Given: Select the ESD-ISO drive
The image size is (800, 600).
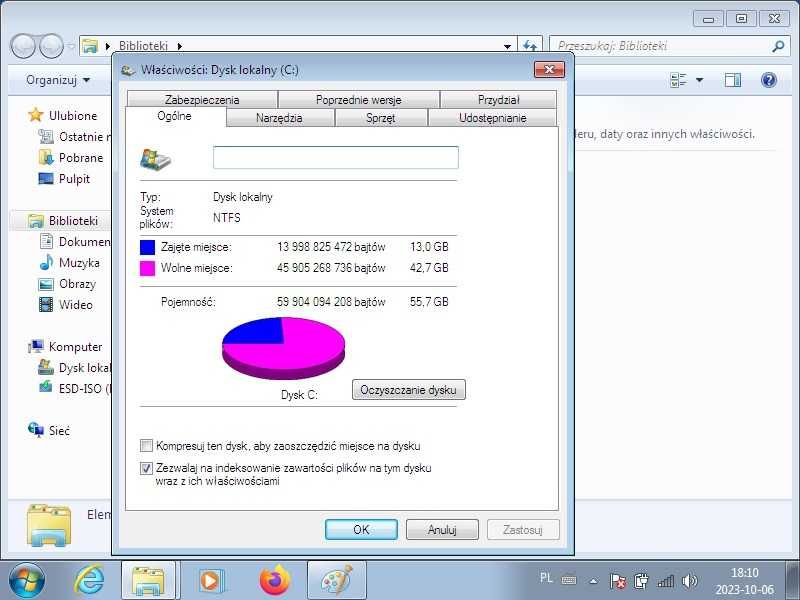Looking at the screenshot, I should click(75, 389).
